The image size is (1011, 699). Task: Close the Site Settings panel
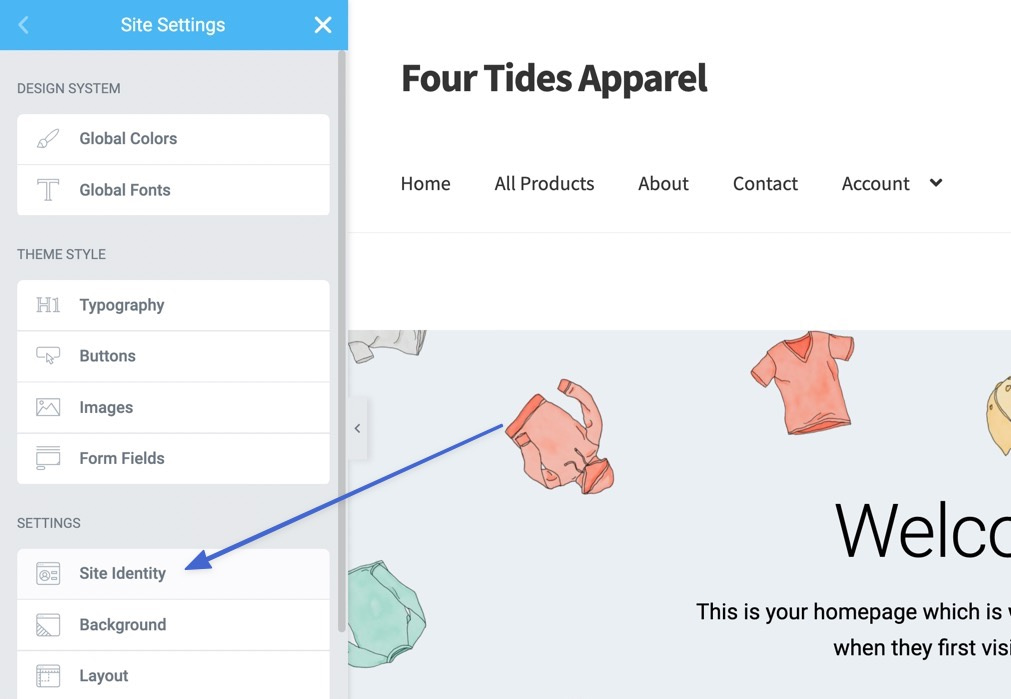pyautogui.click(x=323, y=25)
